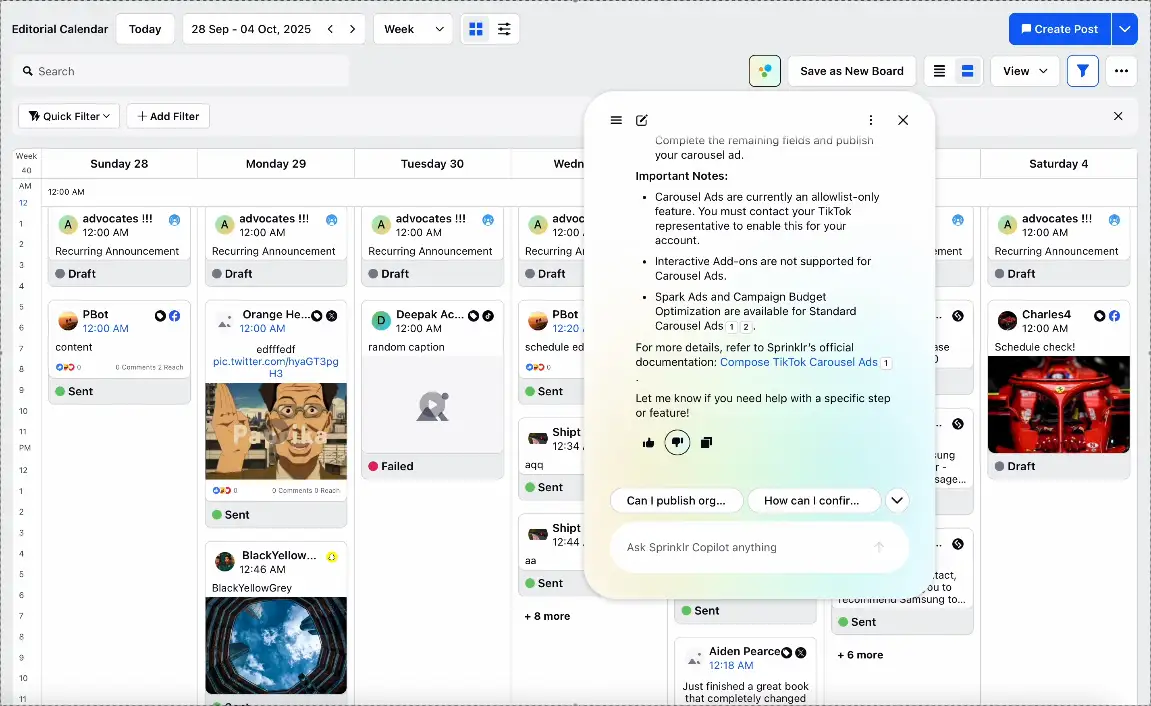Click the Create Post button
Image resolution: width=1151 pixels, height=706 pixels.
coord(1059,29)
